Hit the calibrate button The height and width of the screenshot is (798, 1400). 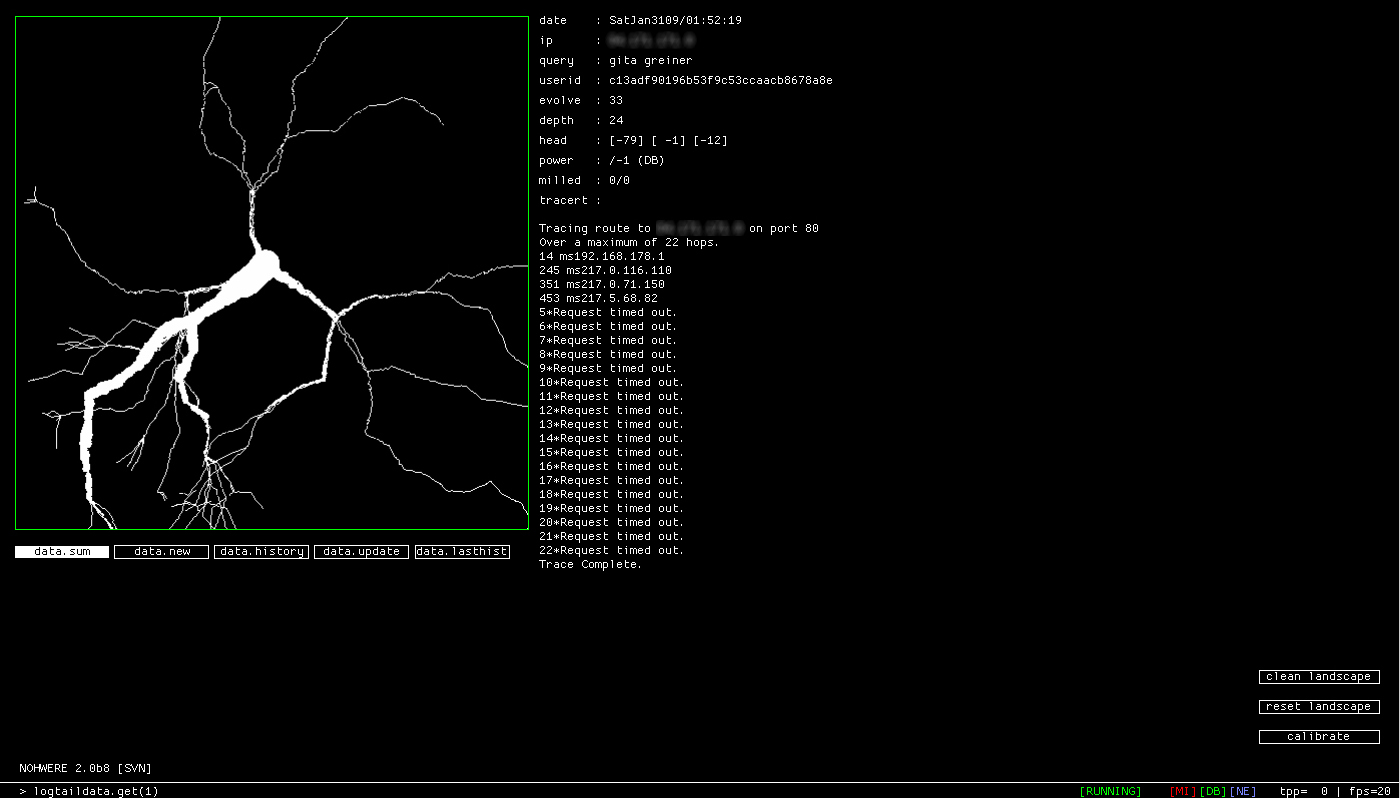1318,737
